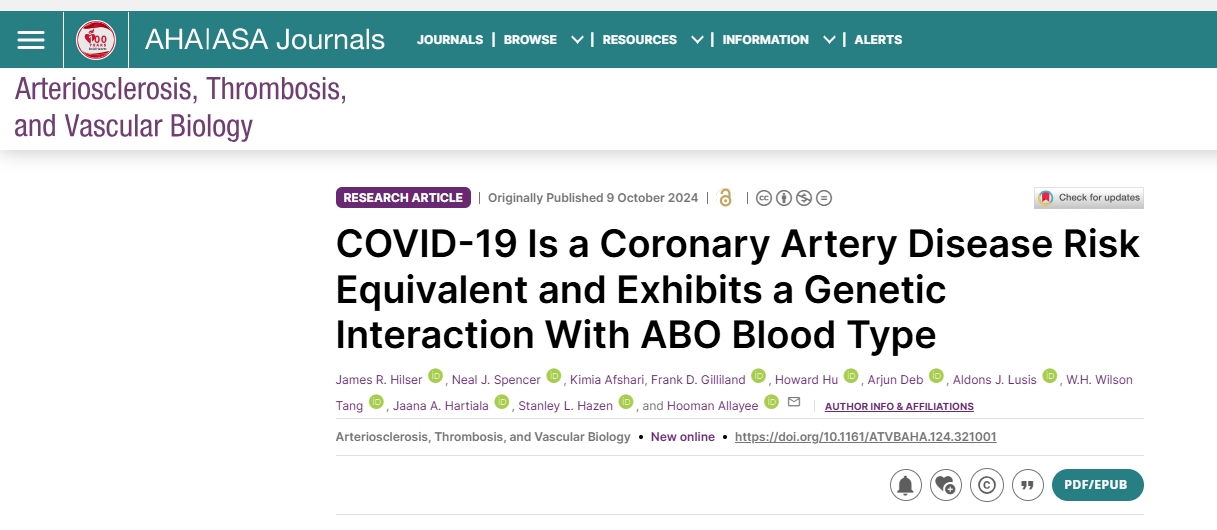Open the Journals menu item
Viewport: 1217px width, 530px height.
pos(450,40)
